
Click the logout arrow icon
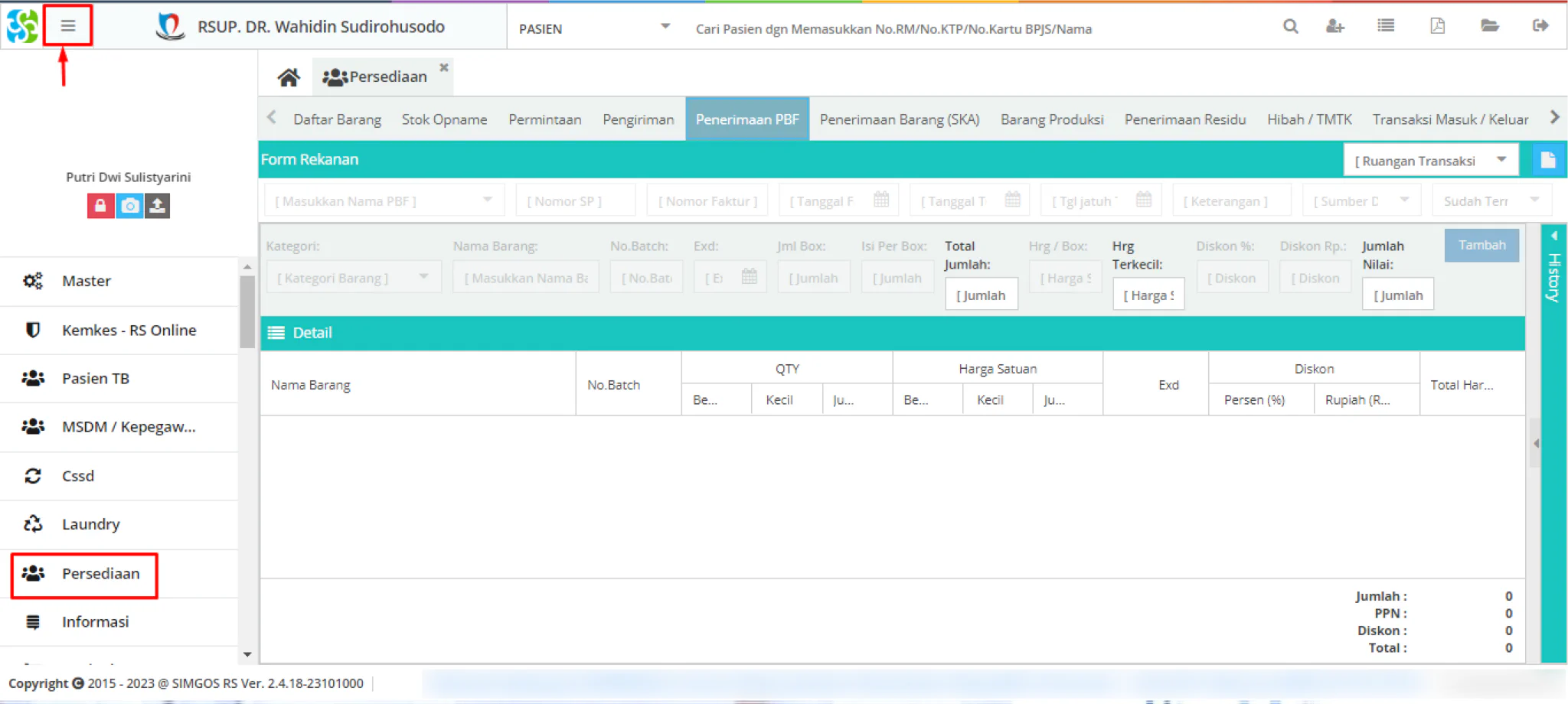tap(1540, 26)
